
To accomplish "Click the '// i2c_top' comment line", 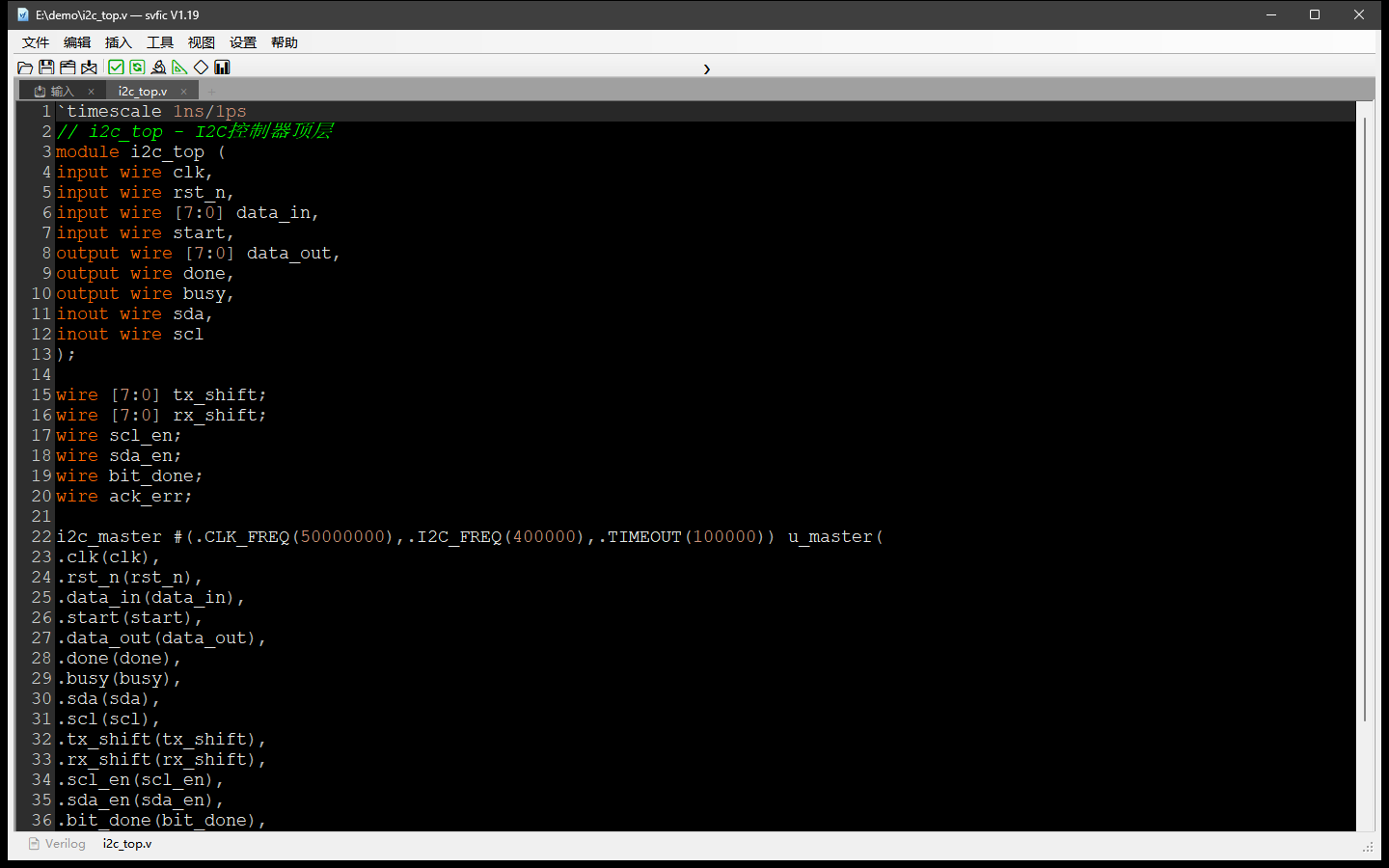I will click(x=194, y=132).
